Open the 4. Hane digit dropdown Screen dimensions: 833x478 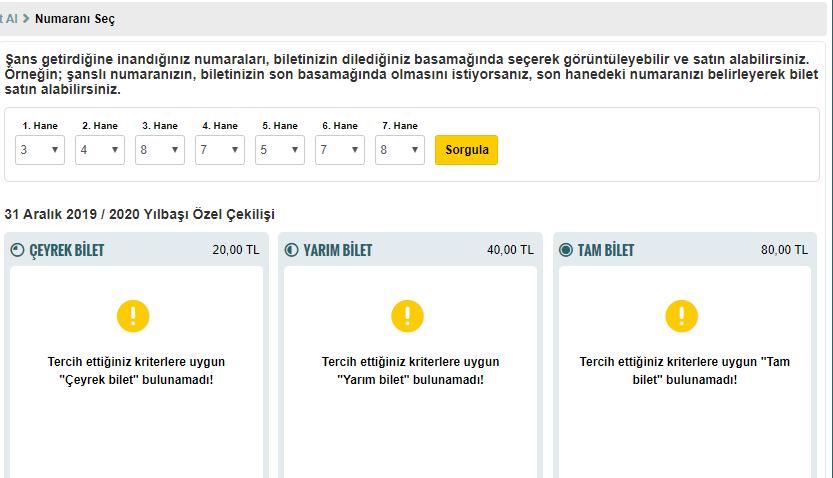(220, 150)
